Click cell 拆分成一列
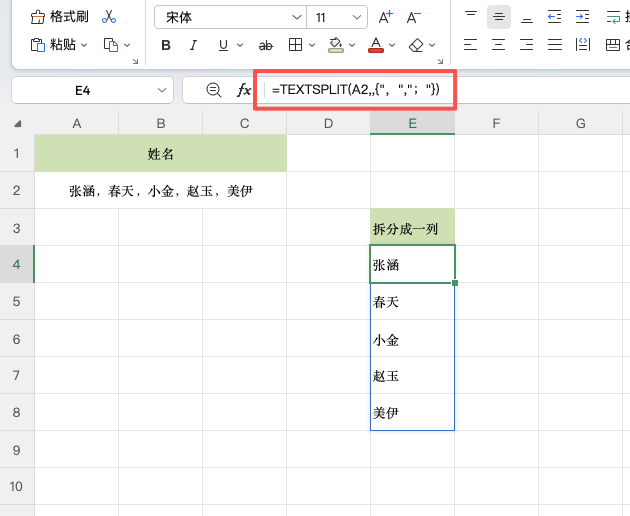 point(412,227)
